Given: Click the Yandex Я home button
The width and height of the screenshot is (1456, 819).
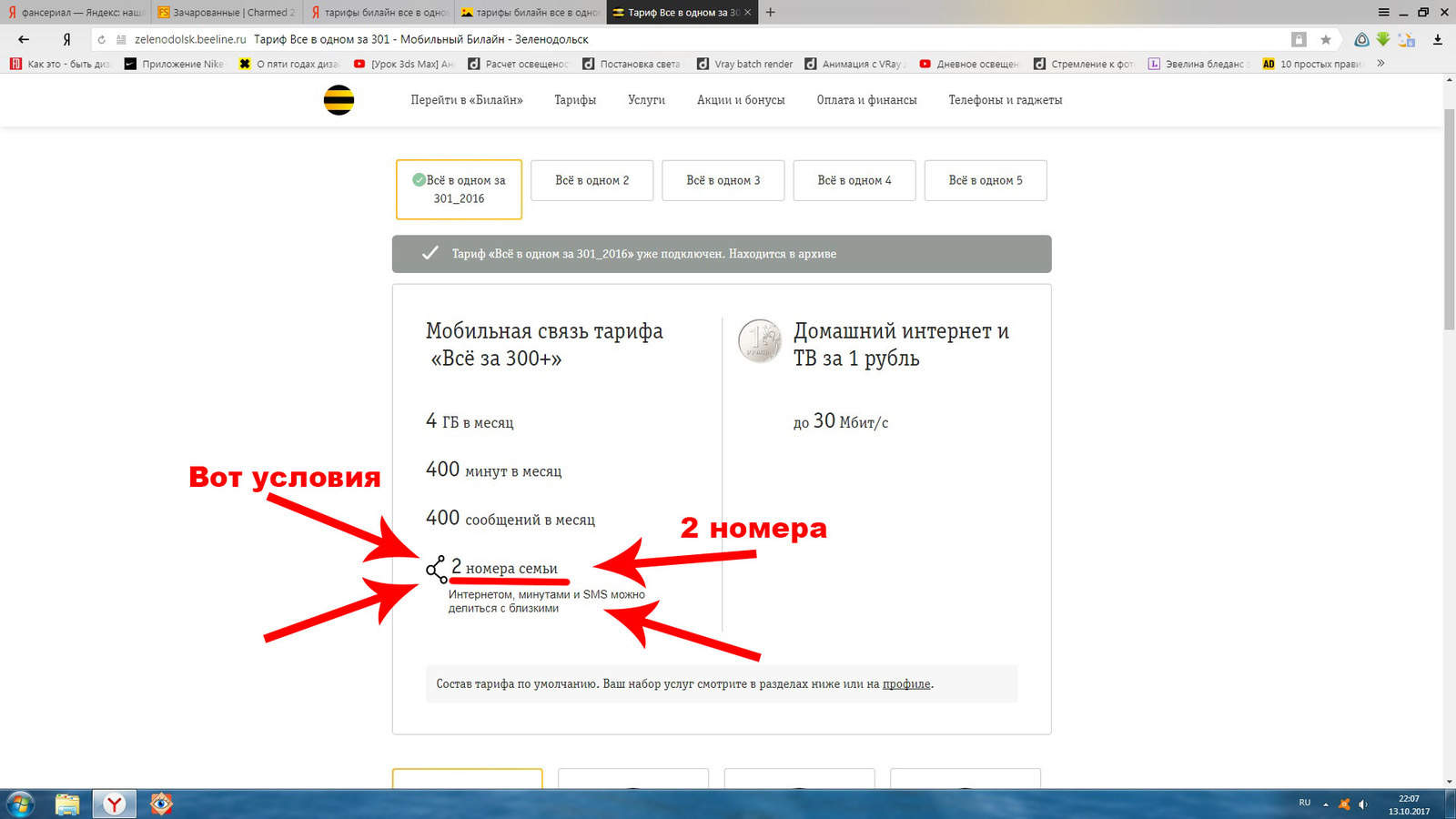Looking at the screenshot, I should point(66,39).
